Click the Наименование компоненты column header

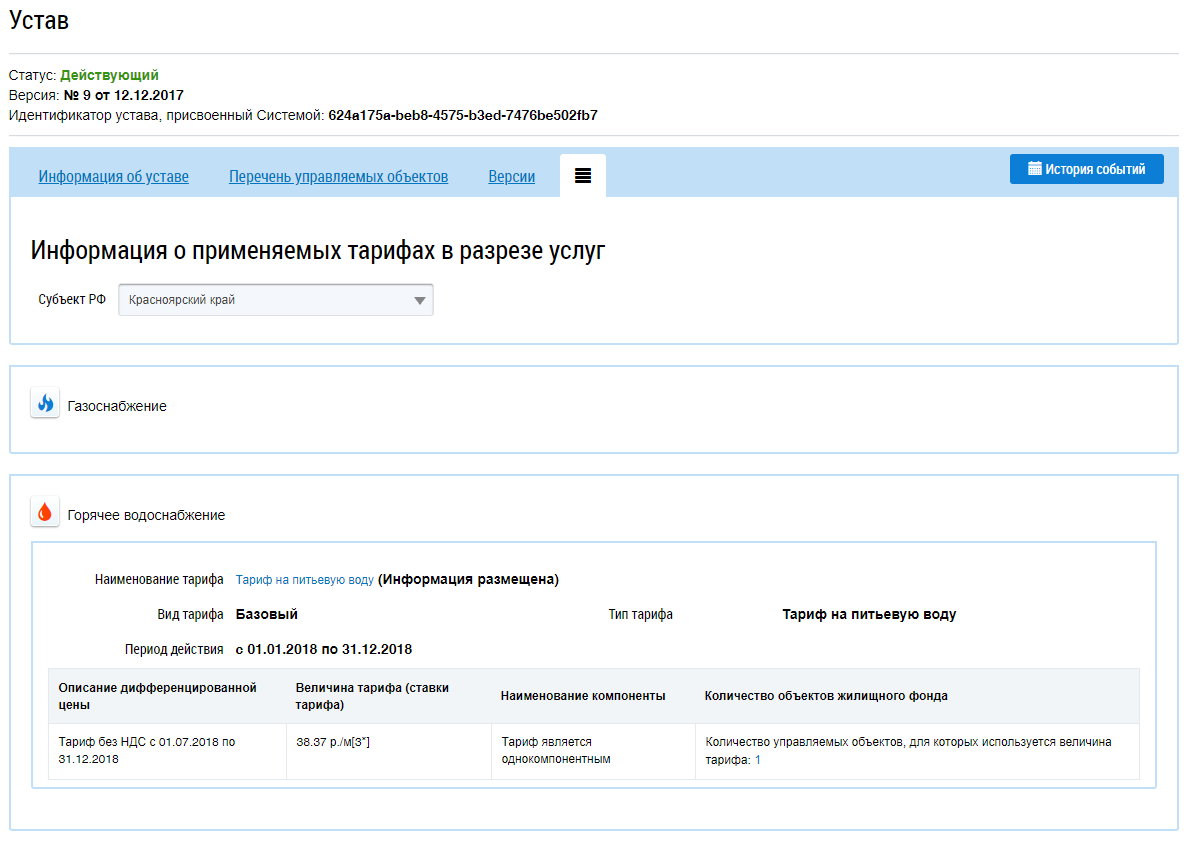(x=582, y=696)
